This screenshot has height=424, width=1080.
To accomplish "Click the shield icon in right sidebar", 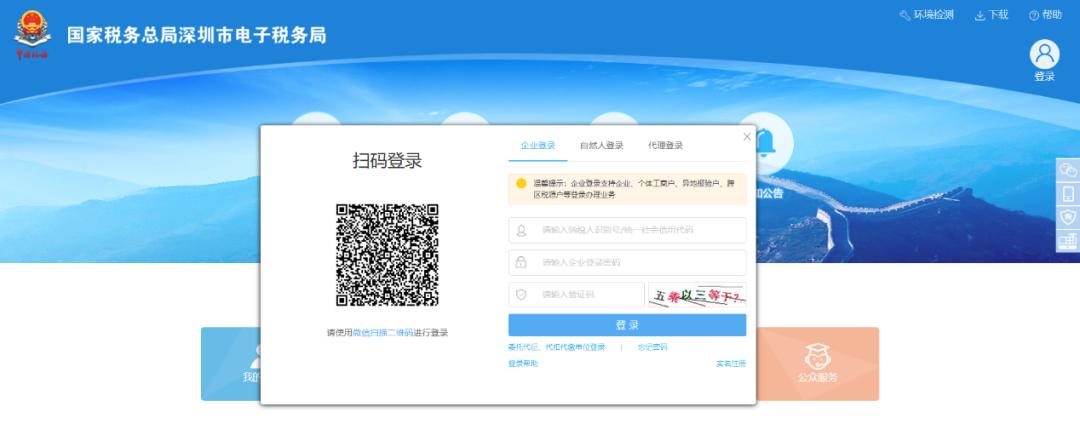I will click(1068, 217).
